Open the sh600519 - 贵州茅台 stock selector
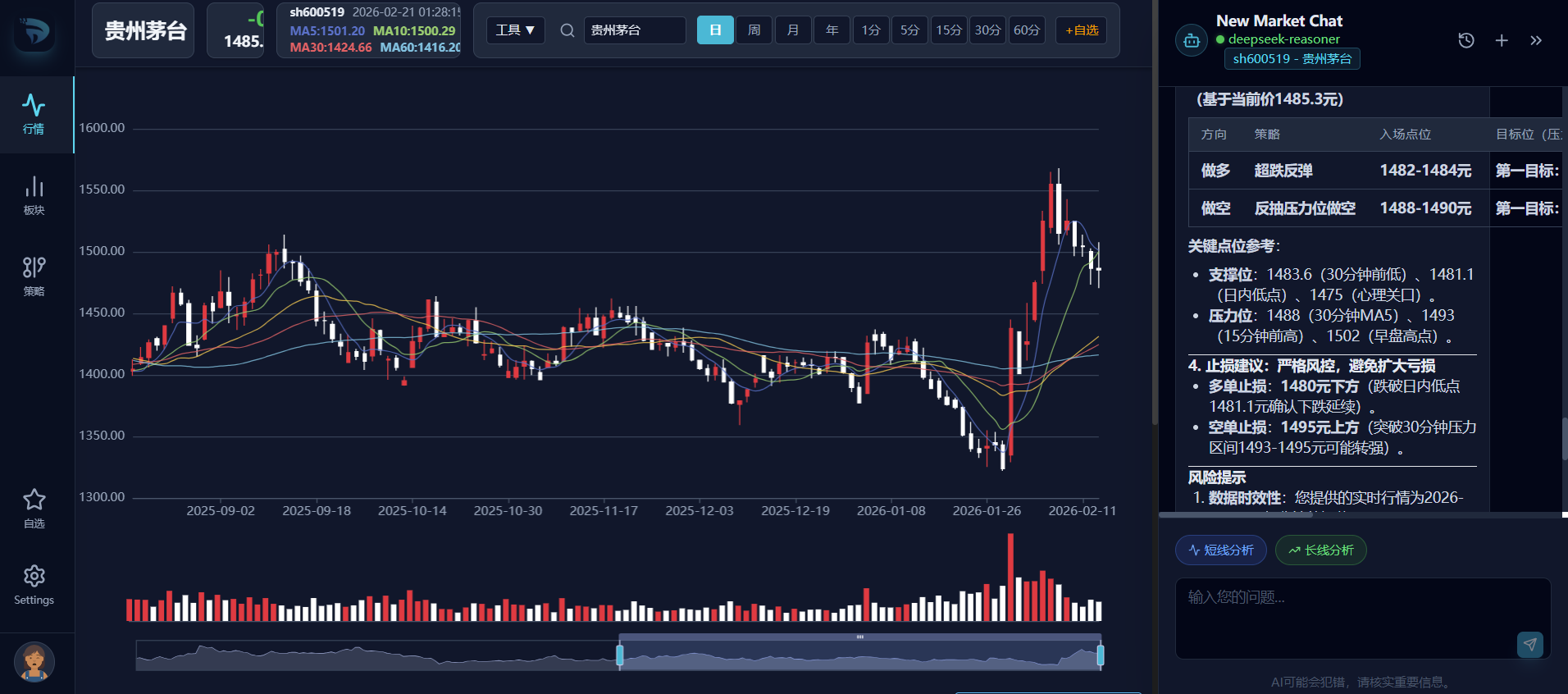The width and height of the screenshot is (1568, 694). tap(1292, 59)
